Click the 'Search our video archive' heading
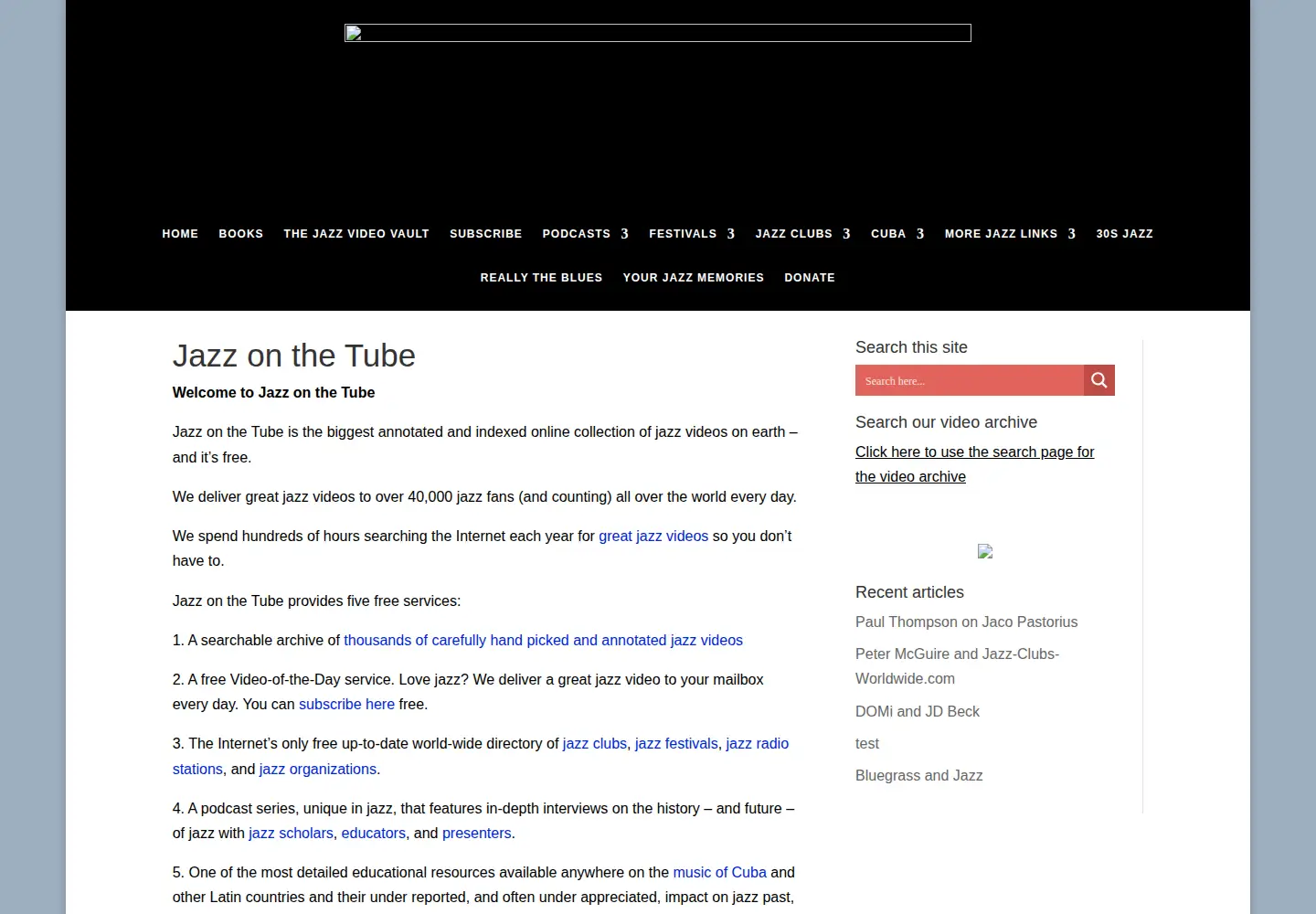The height and width of the screenshot is (914, 1316). pos(946,422)
